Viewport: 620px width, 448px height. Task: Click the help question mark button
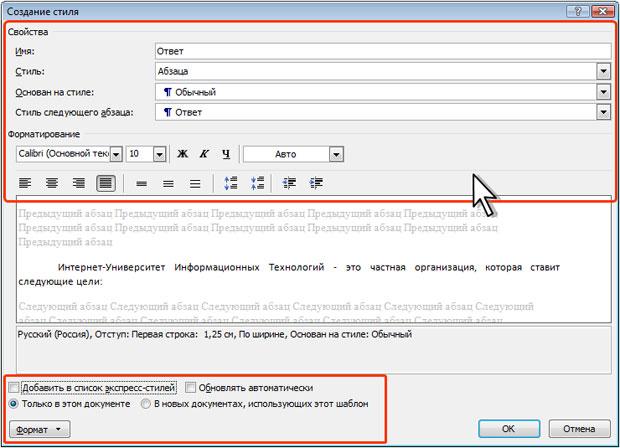pos(578,11)
